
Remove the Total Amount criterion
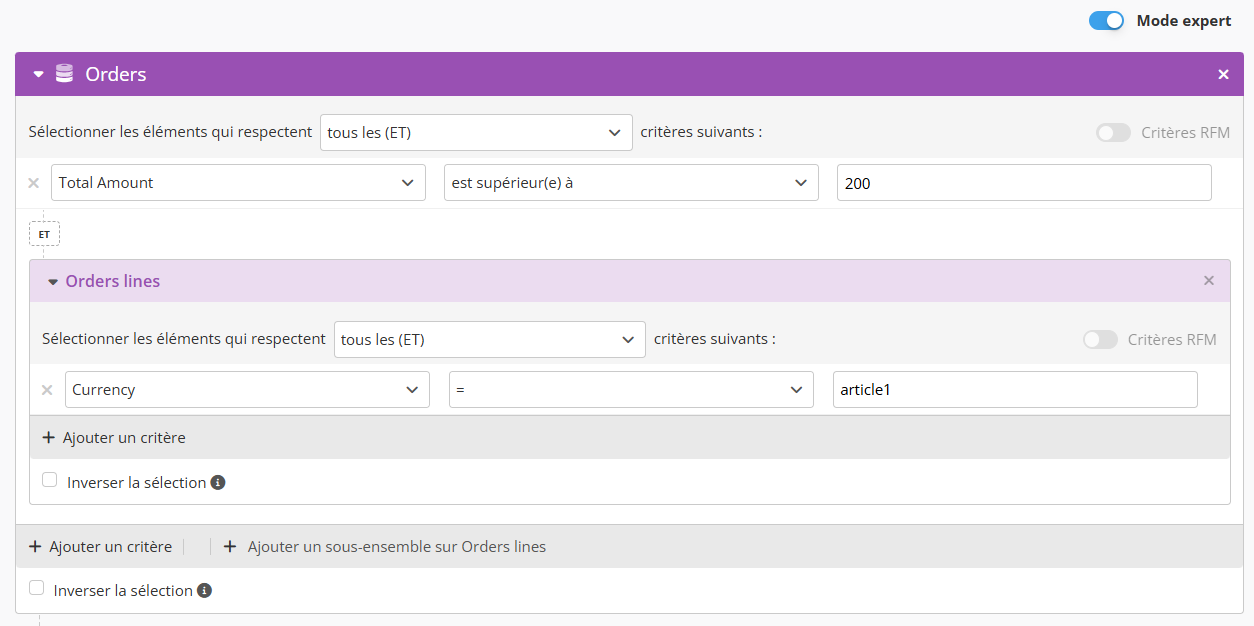33,183
